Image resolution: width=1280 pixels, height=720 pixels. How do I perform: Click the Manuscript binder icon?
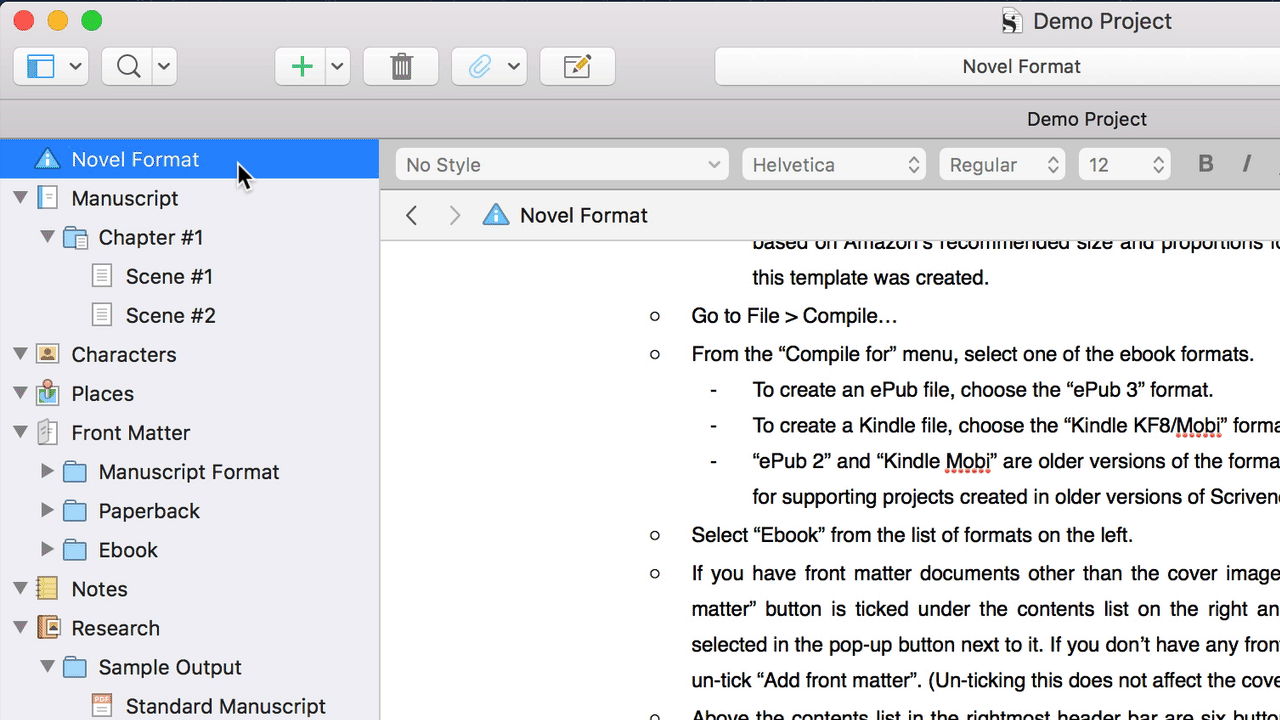(x=47, y=198)
